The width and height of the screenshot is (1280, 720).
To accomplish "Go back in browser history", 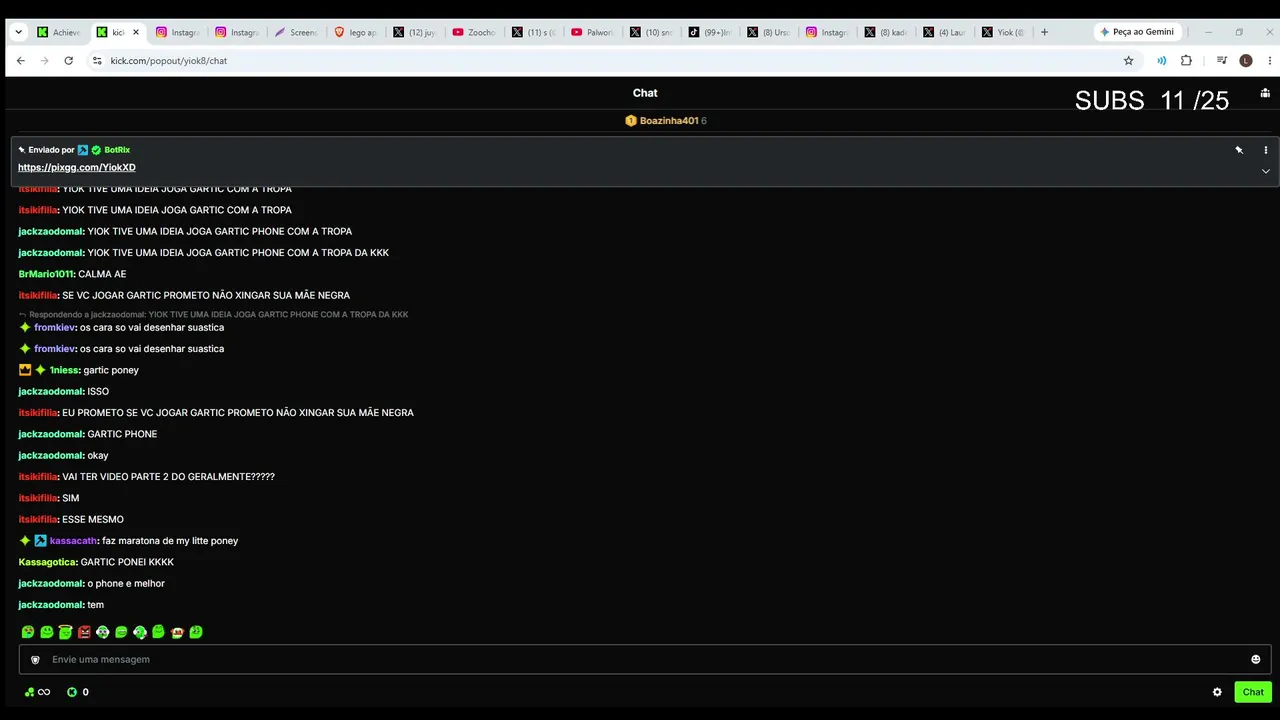I will click(20, 61).
